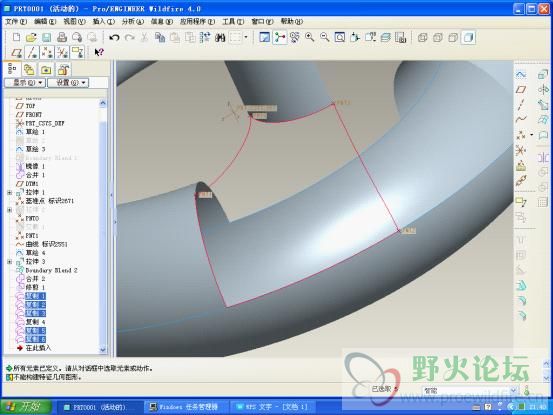The width and height of the screenshot is (553, 415).
Task: Toggle datum planes display
Action: pyautogui.click(x=17, y=53)
